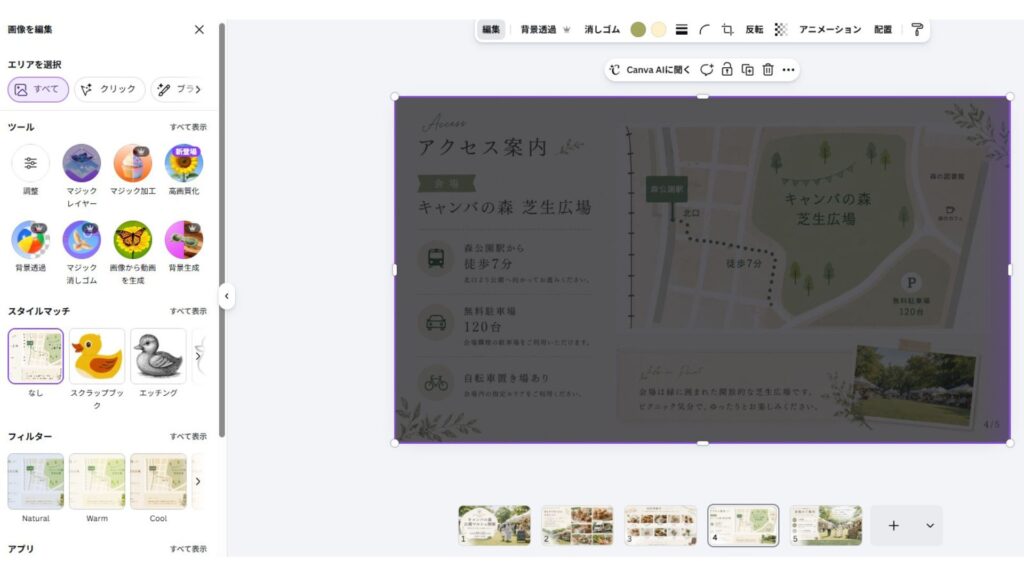This screenshot has width=1024, height=576.
Task: Choose the クリック area selection mode
Action: point(109,89)
